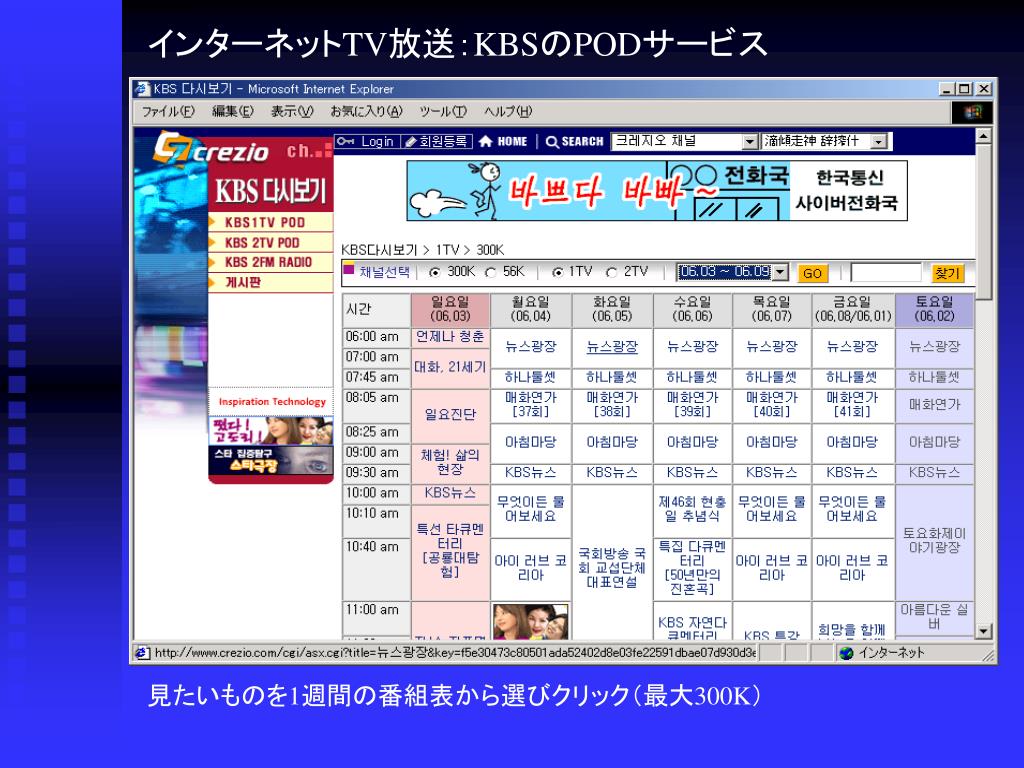1024x768 pixels.
Task: Click Wednesday's 제46회 현충일 추념식
Action: tap(692, 509)
